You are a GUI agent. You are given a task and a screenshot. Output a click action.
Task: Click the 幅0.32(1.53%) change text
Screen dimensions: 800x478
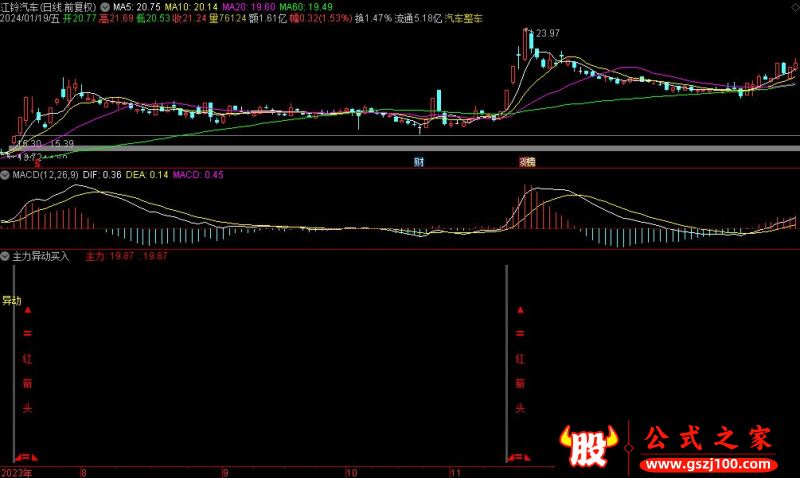(x=321, y=18)
